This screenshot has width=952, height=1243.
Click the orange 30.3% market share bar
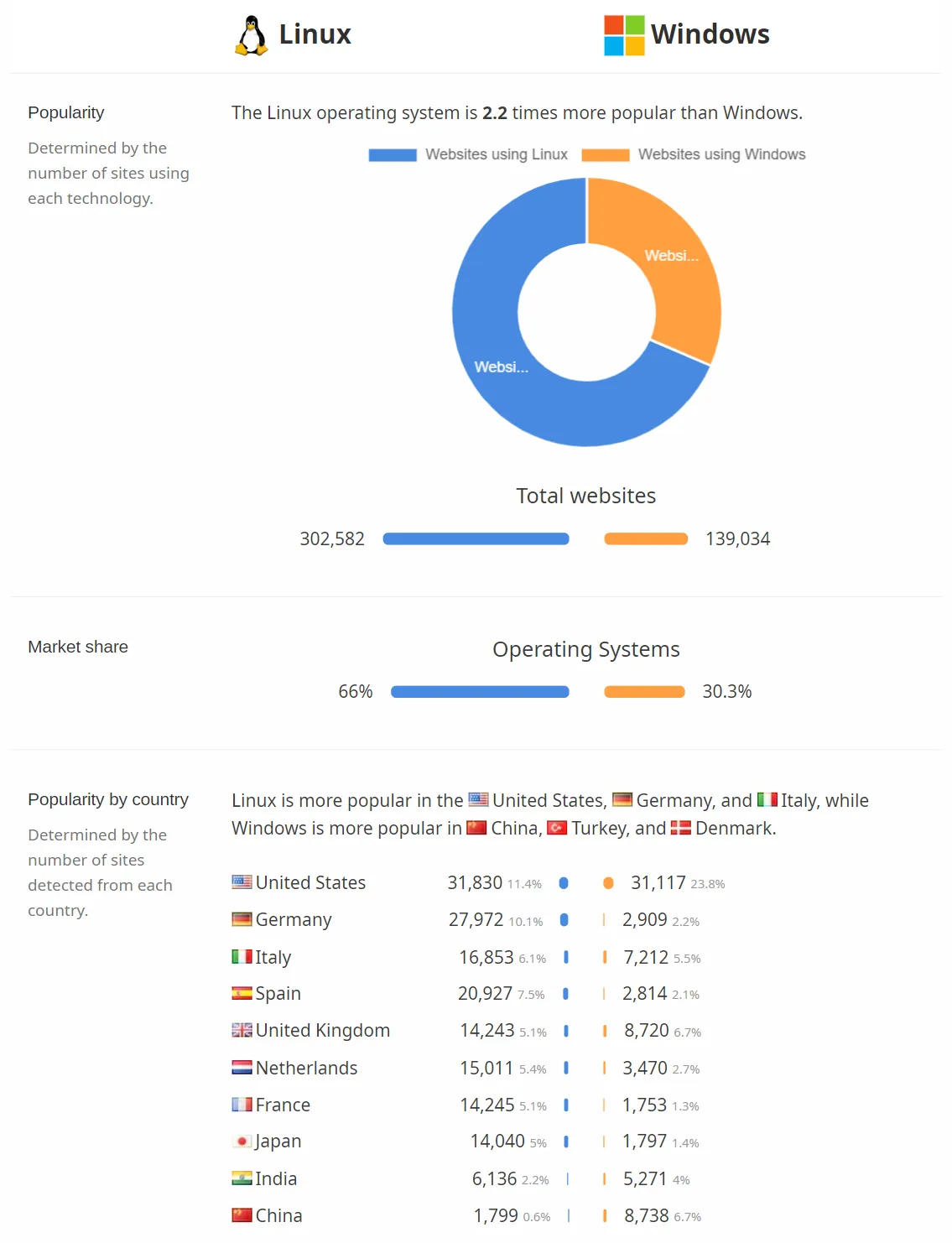(x=644, y=692)
